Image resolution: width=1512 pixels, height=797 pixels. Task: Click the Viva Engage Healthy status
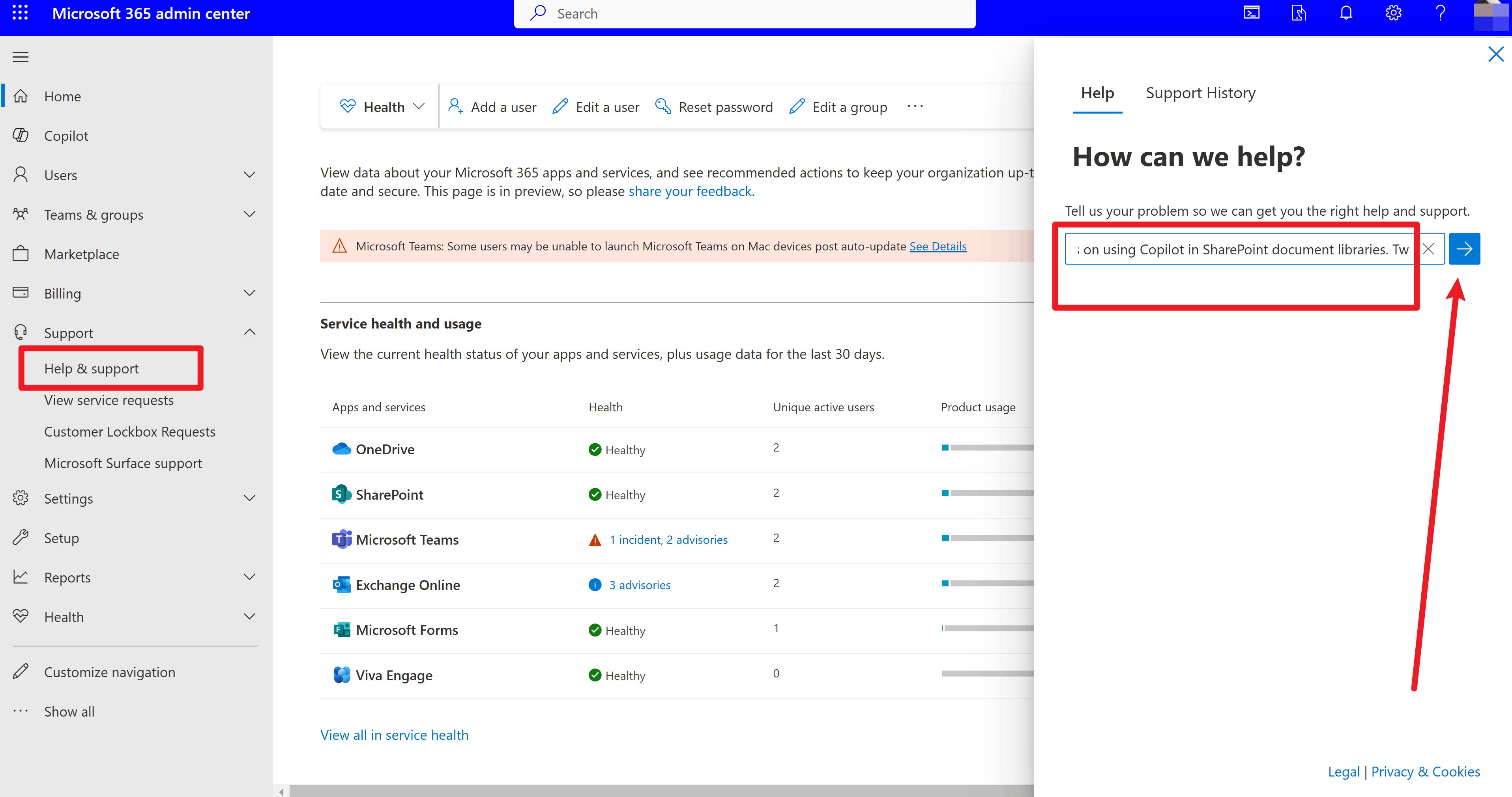(x=617, y=676)
